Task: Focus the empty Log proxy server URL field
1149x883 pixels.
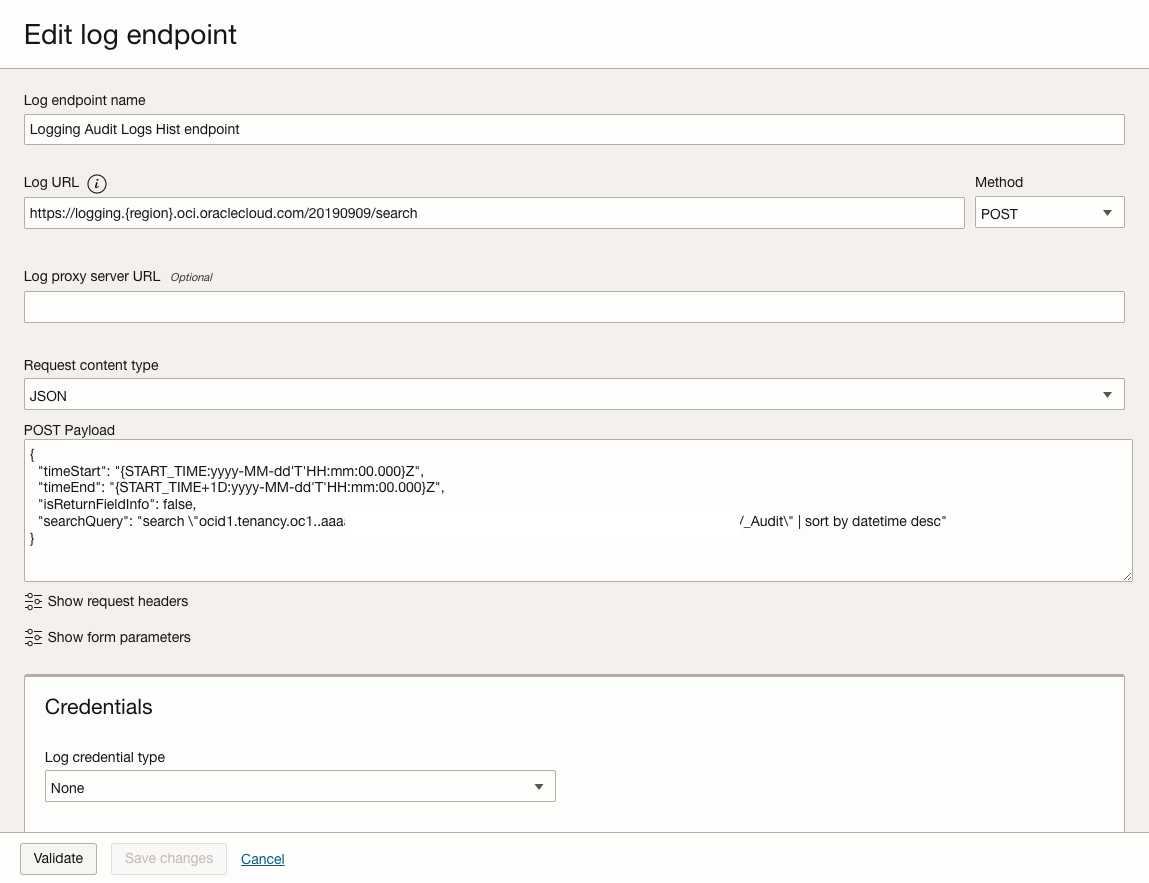Action: tap(574, 306)
